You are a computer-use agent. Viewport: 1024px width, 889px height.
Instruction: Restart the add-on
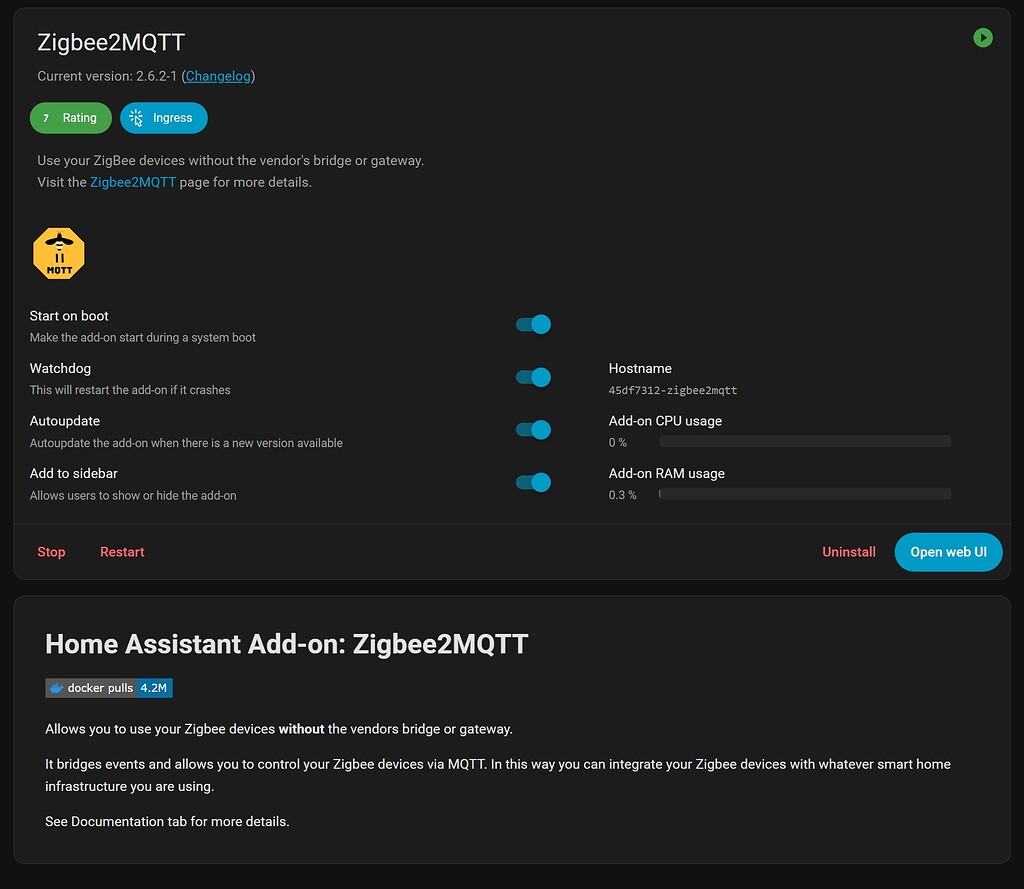pos(122,552)
